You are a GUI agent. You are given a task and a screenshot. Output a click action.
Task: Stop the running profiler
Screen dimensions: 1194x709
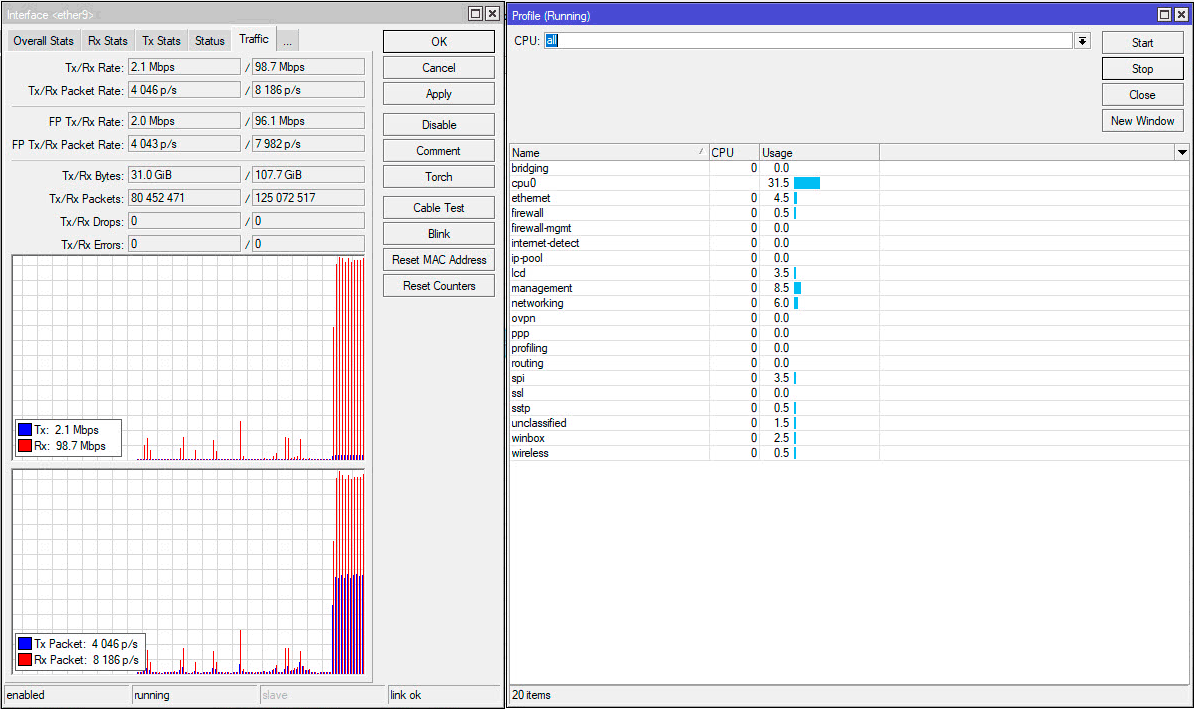point(1142,69)
